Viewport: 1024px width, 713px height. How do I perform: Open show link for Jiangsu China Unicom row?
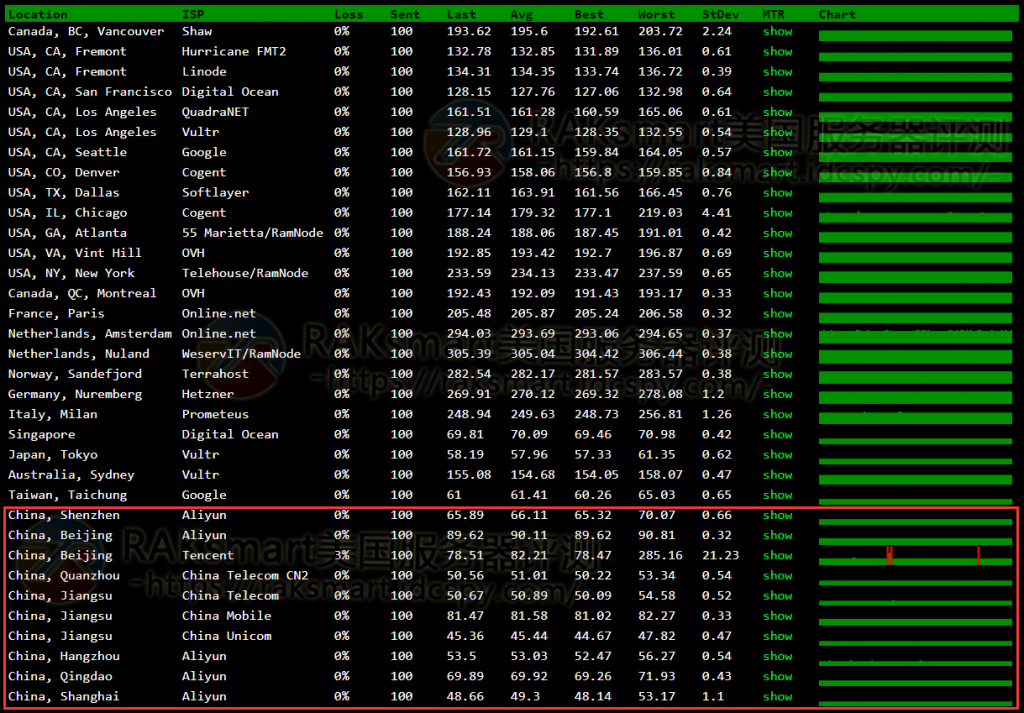point(777,636)
